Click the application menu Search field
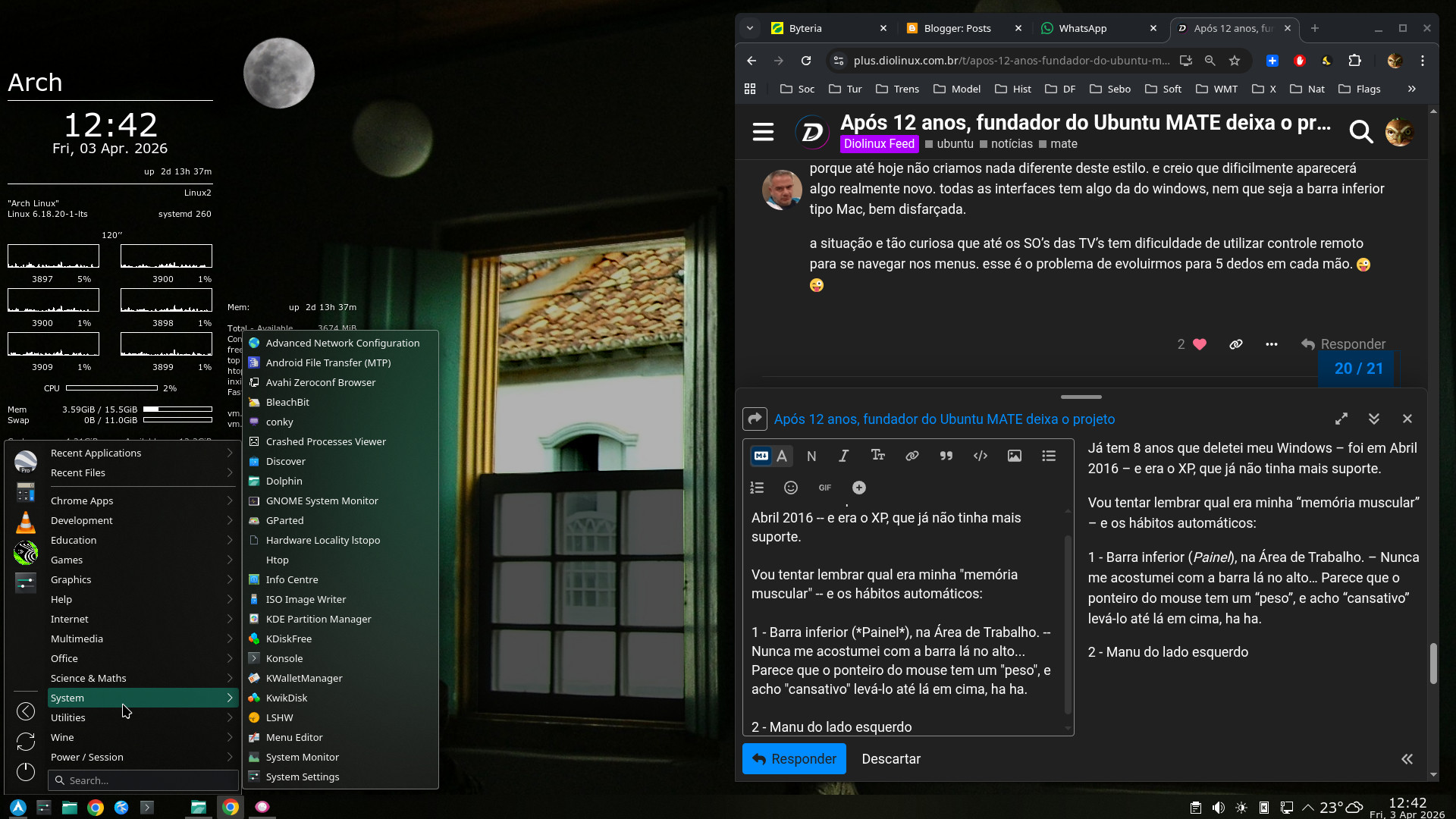The height and width of the screenshot is (819, 1456). [x=144, y=780]
